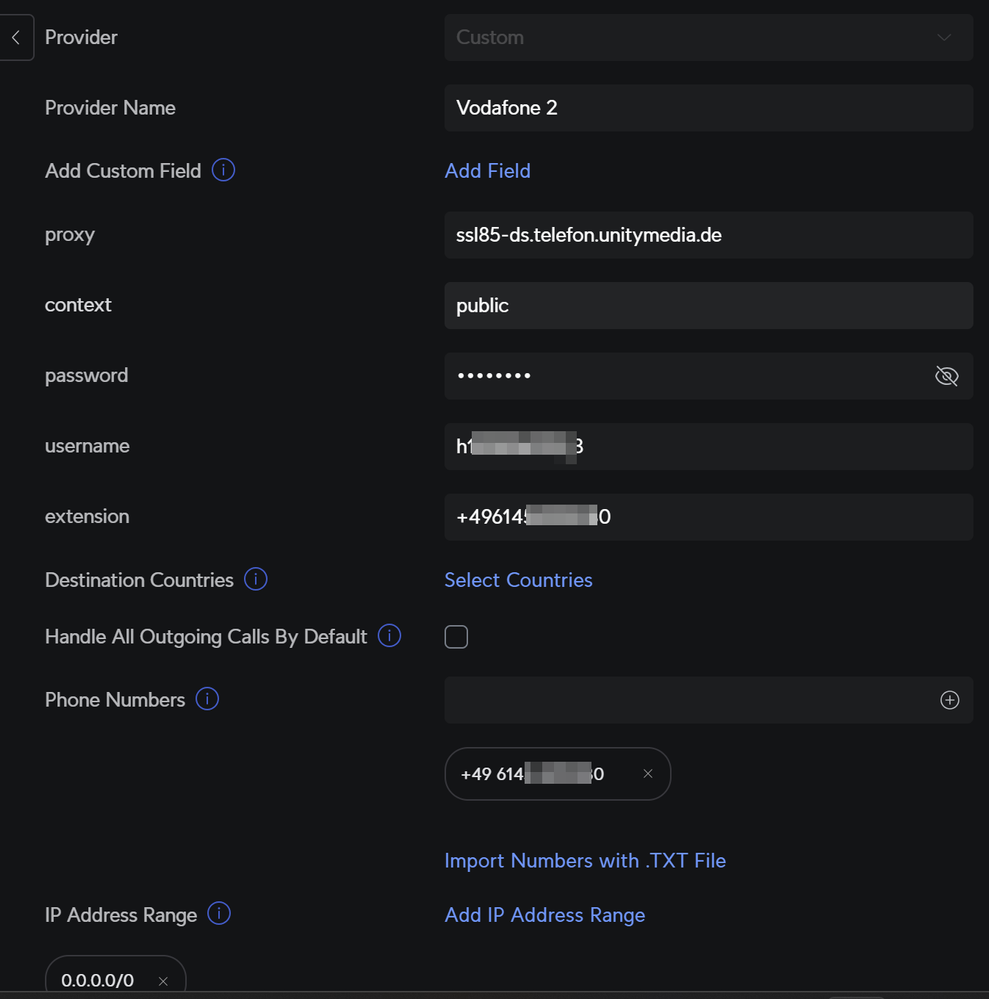Image resolution: width=989 pixels, height=999 pixels.
Task: Click info icon next to IP Address Range
Action: click(x=219, y=914)
